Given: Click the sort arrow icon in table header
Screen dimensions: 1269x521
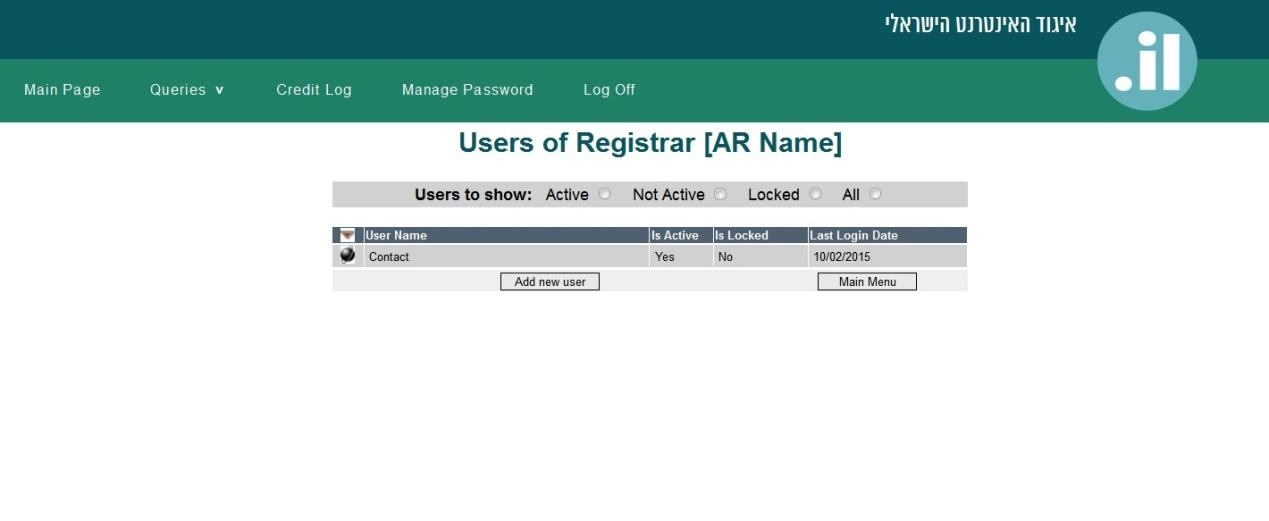Looking at the screenshot, I should [x=347, y=235].
